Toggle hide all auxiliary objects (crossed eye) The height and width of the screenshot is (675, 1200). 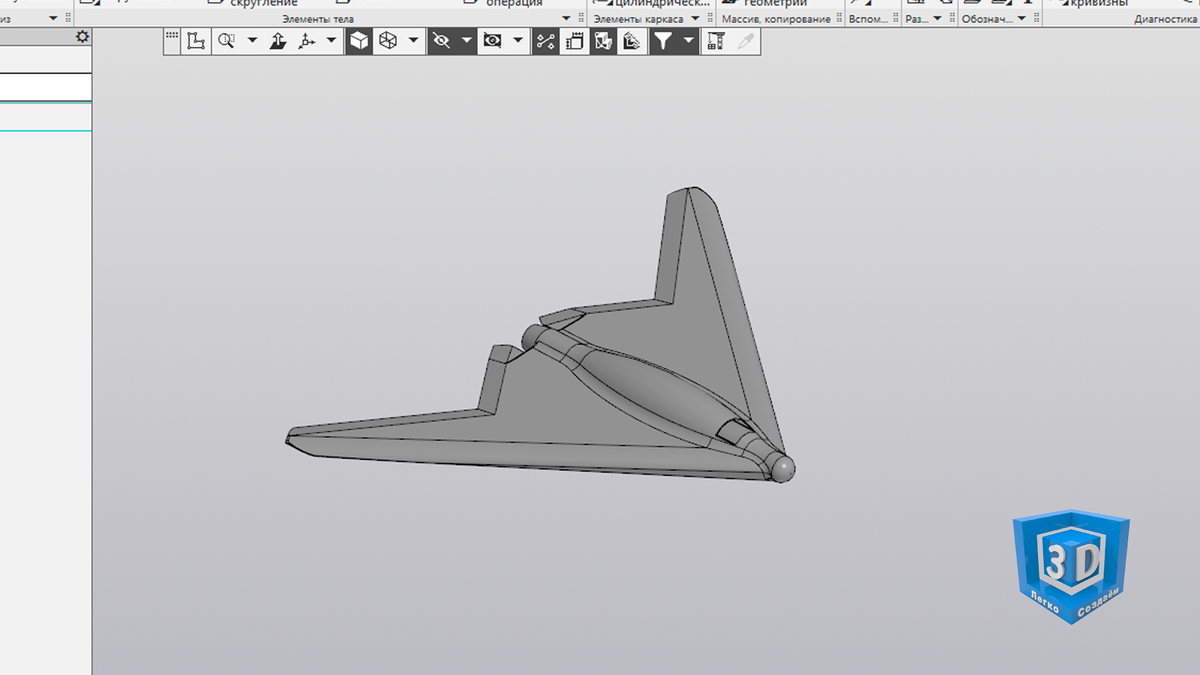pyautogui.click(x=440, y=41)
